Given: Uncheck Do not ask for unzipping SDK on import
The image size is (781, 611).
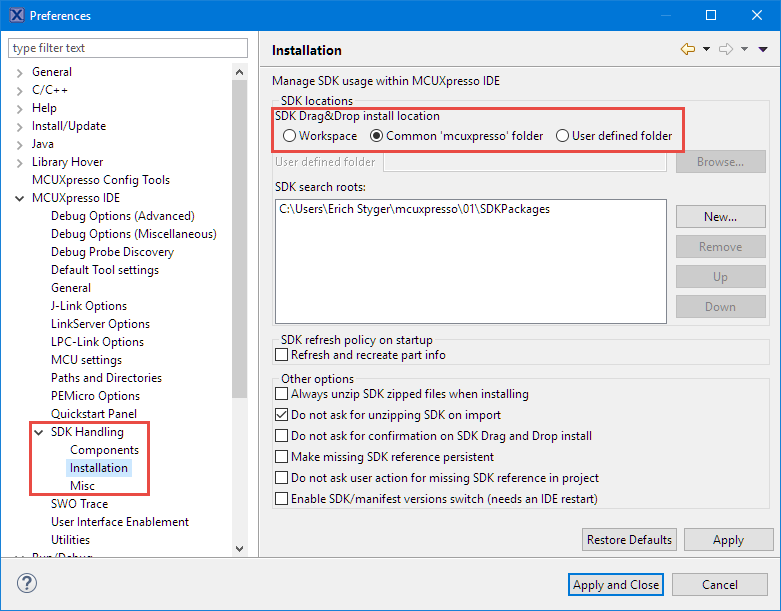Looking at the screenshot, I should [282, 415].
